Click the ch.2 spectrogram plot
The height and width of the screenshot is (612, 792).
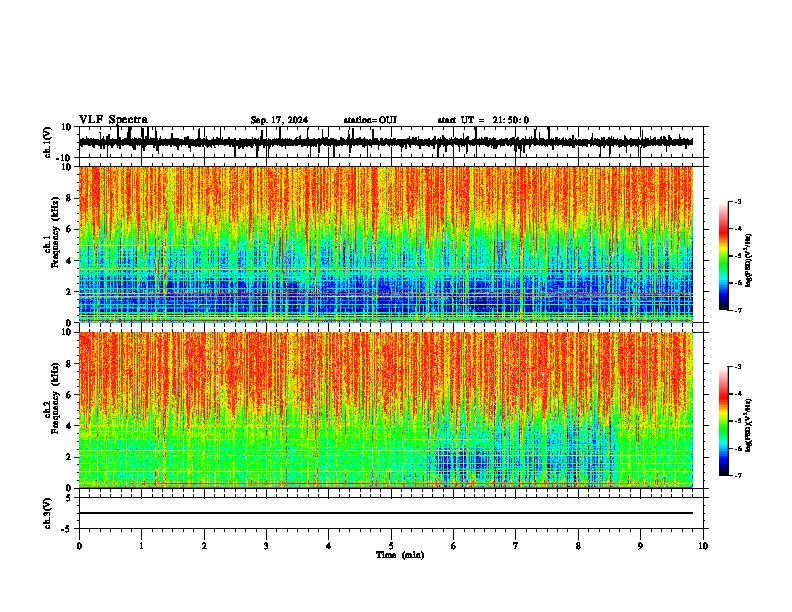pos(386,410)
